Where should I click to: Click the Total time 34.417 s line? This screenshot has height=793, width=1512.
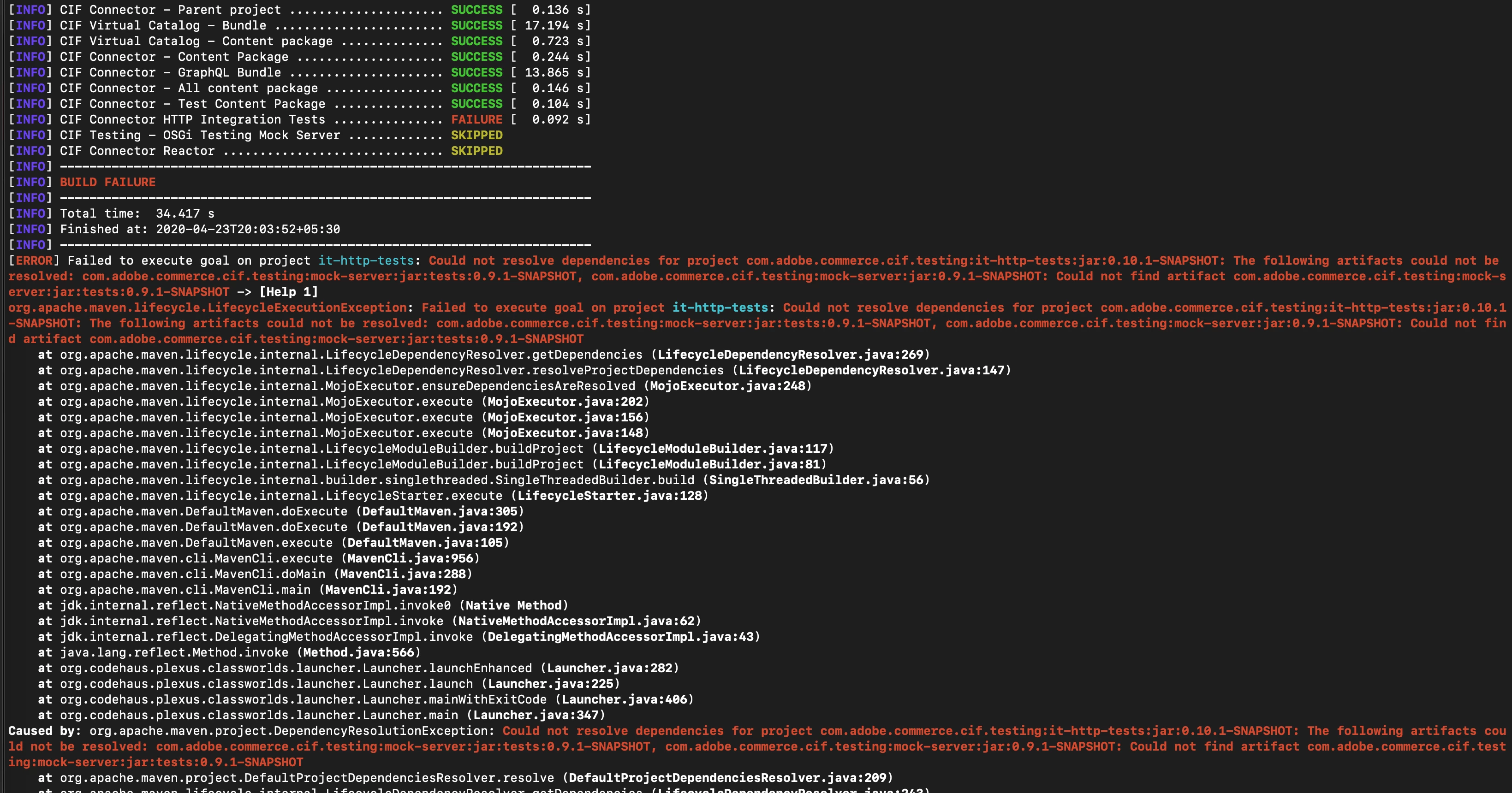pyautogui.click(x=137, y=213)
